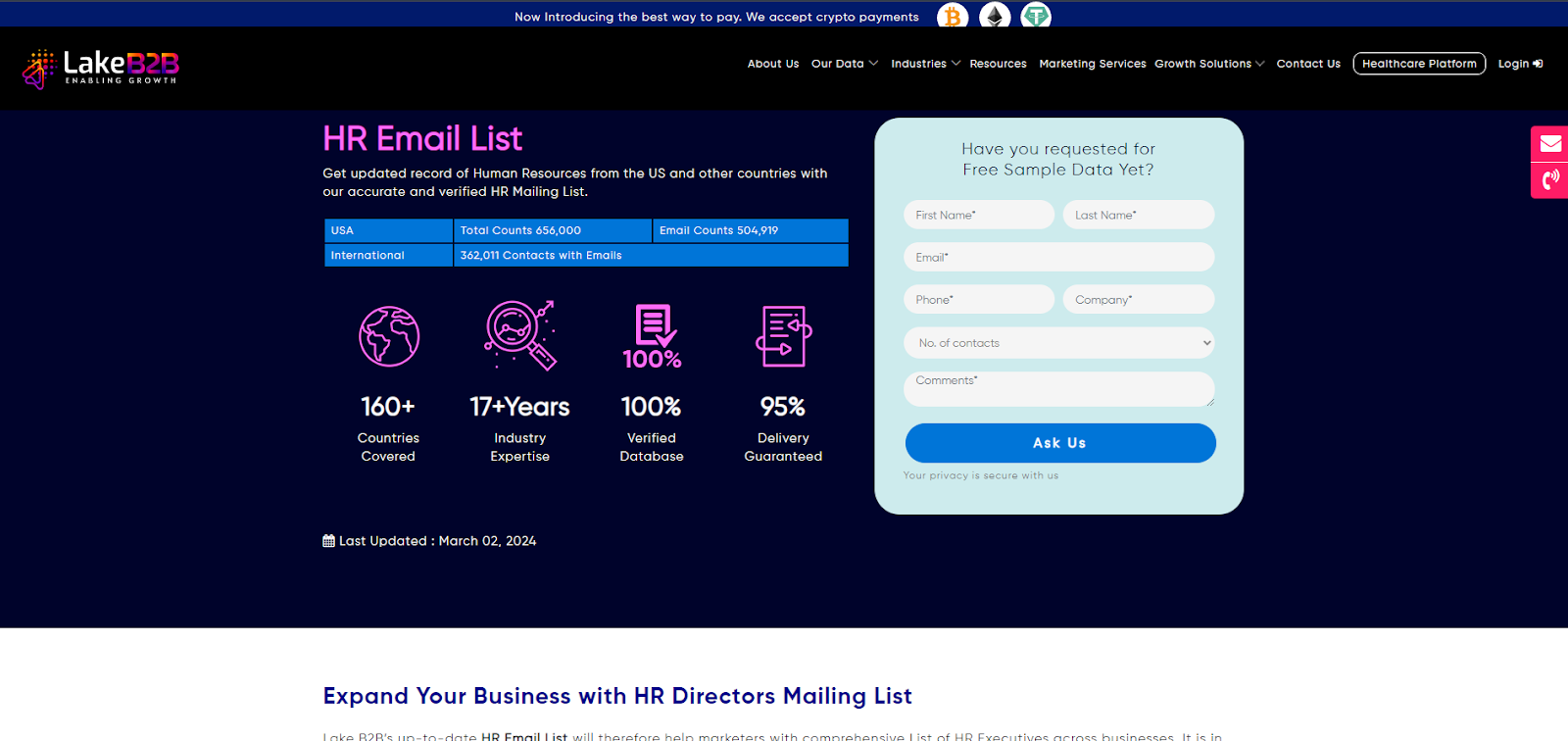This screenshot has width=1568, height=741.
Task: Focus the Phone input field
Action: pyautogui.click(x=979, y=299)
